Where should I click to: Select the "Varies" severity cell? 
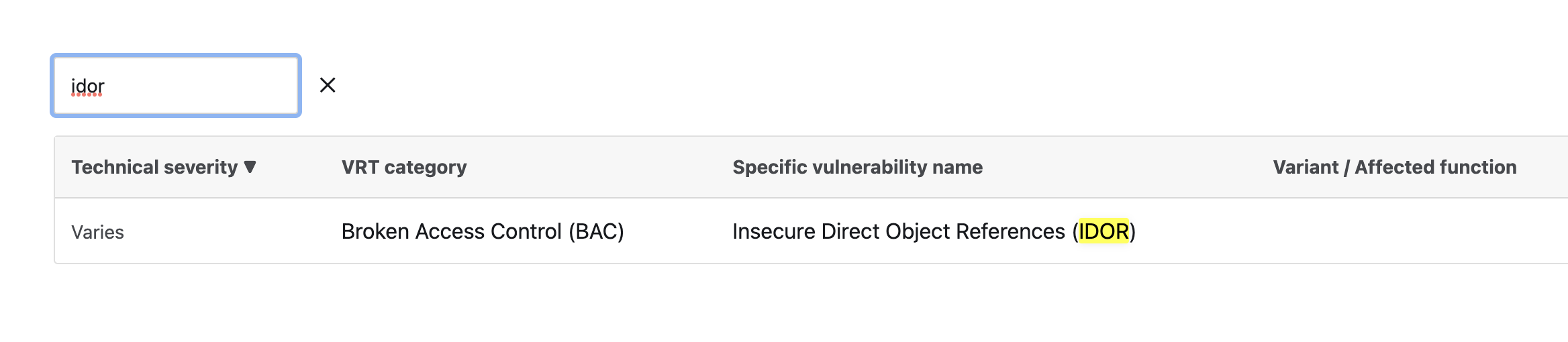coord(98,232)
